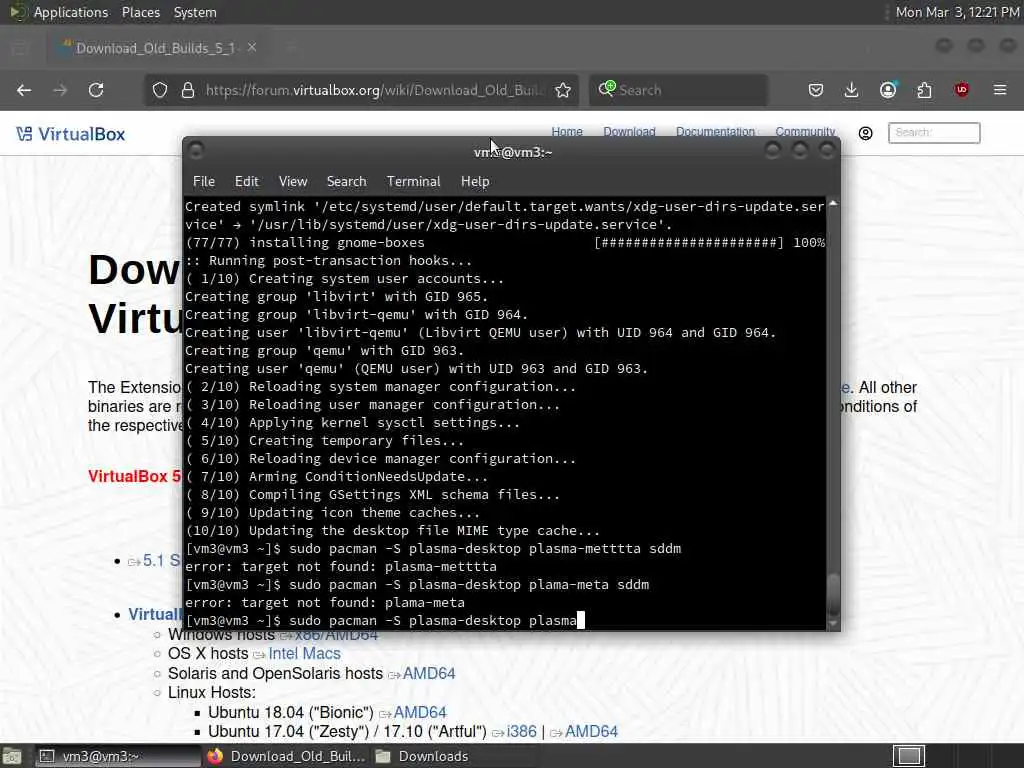Switch to Firefox Download_Old_Buil taskbar button

click(286, 756)
